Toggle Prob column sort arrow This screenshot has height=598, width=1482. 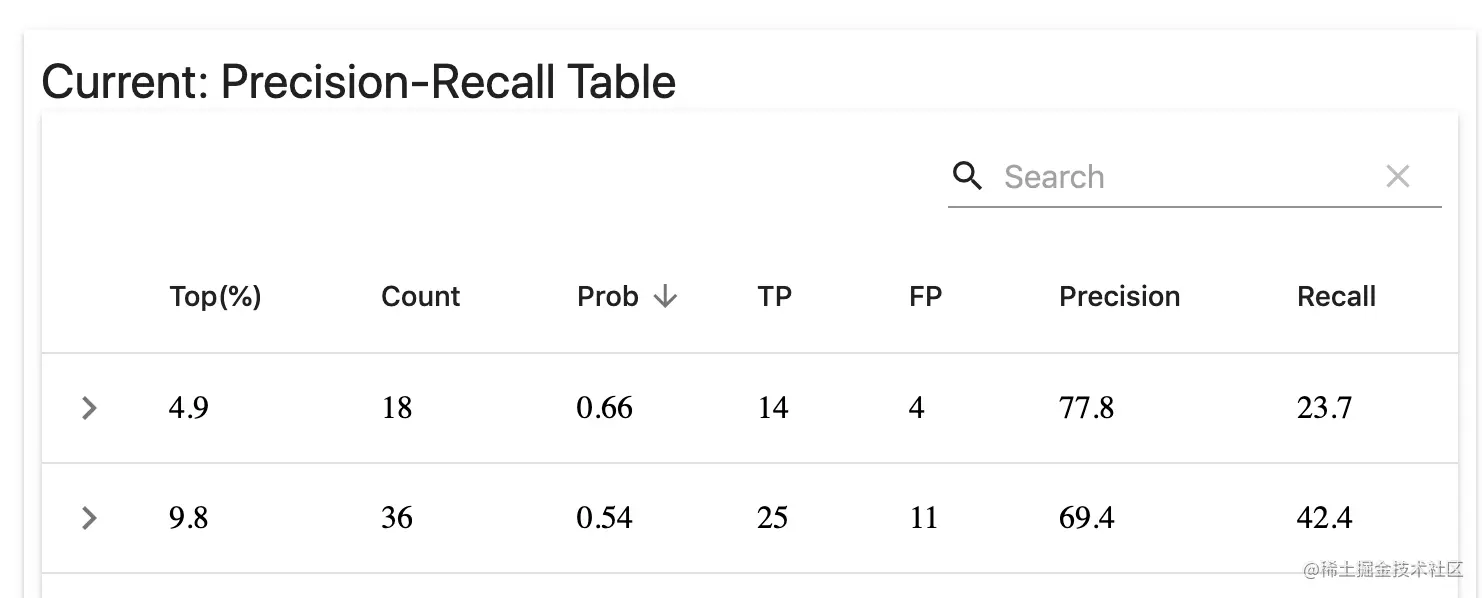(665, 297)
